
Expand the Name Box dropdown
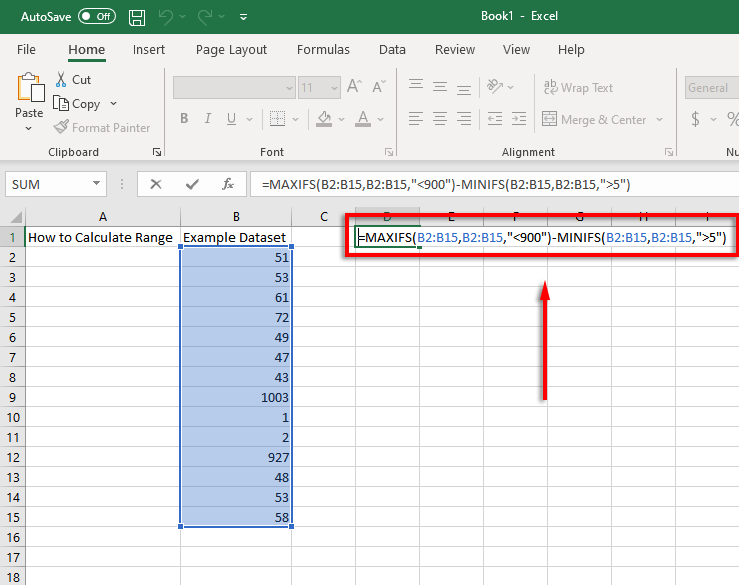97,184
